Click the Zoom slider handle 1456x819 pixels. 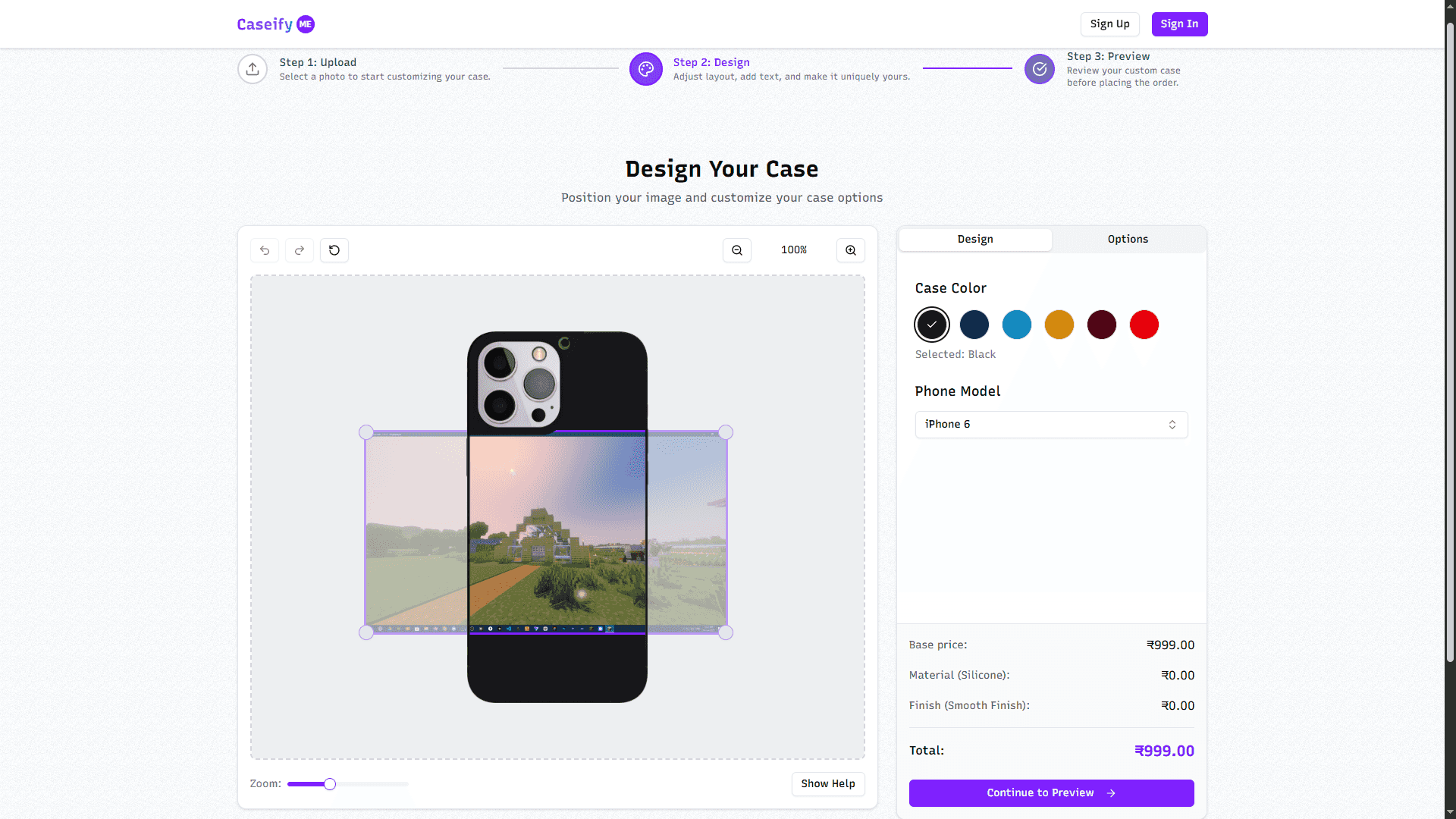click(x=330, y=784)
